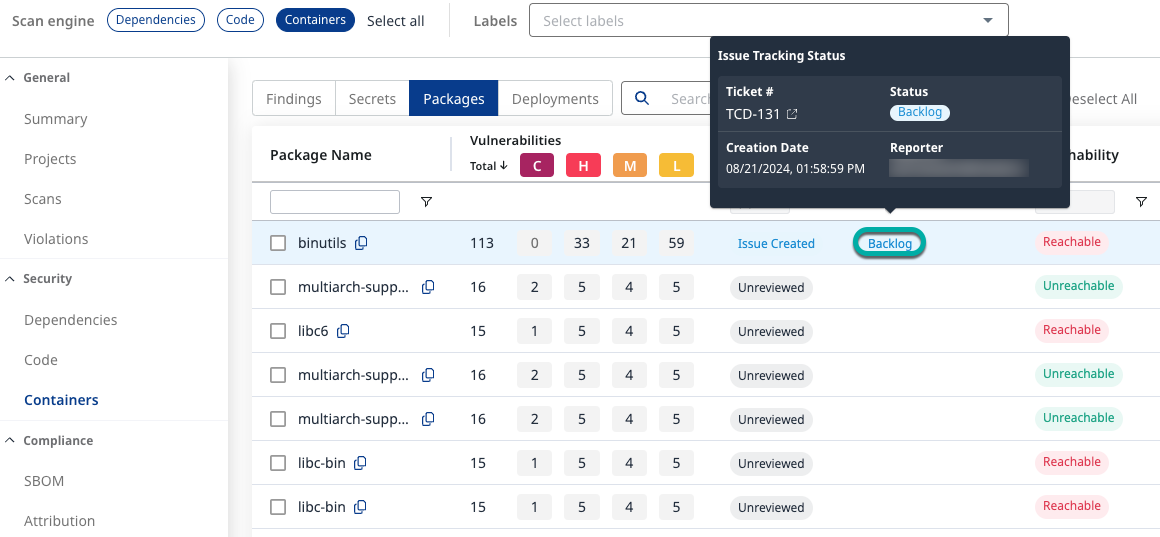
Task: Toggle the Dependencies scan engine chip
Action: pos(156,20)
